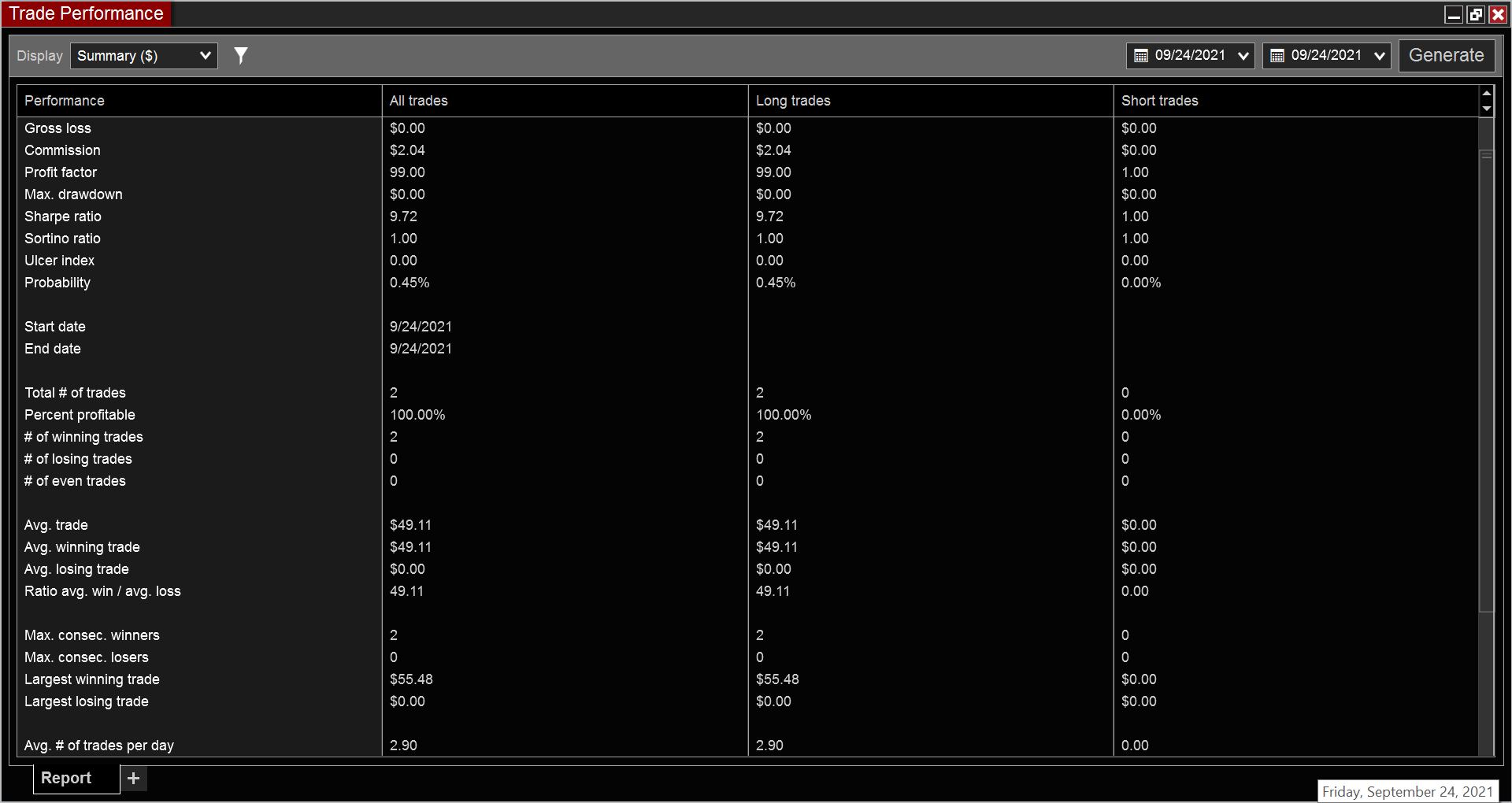Open the Summary ($) display dropdown
This screenshot has height=803, width=1512.
tap(144, 56)
